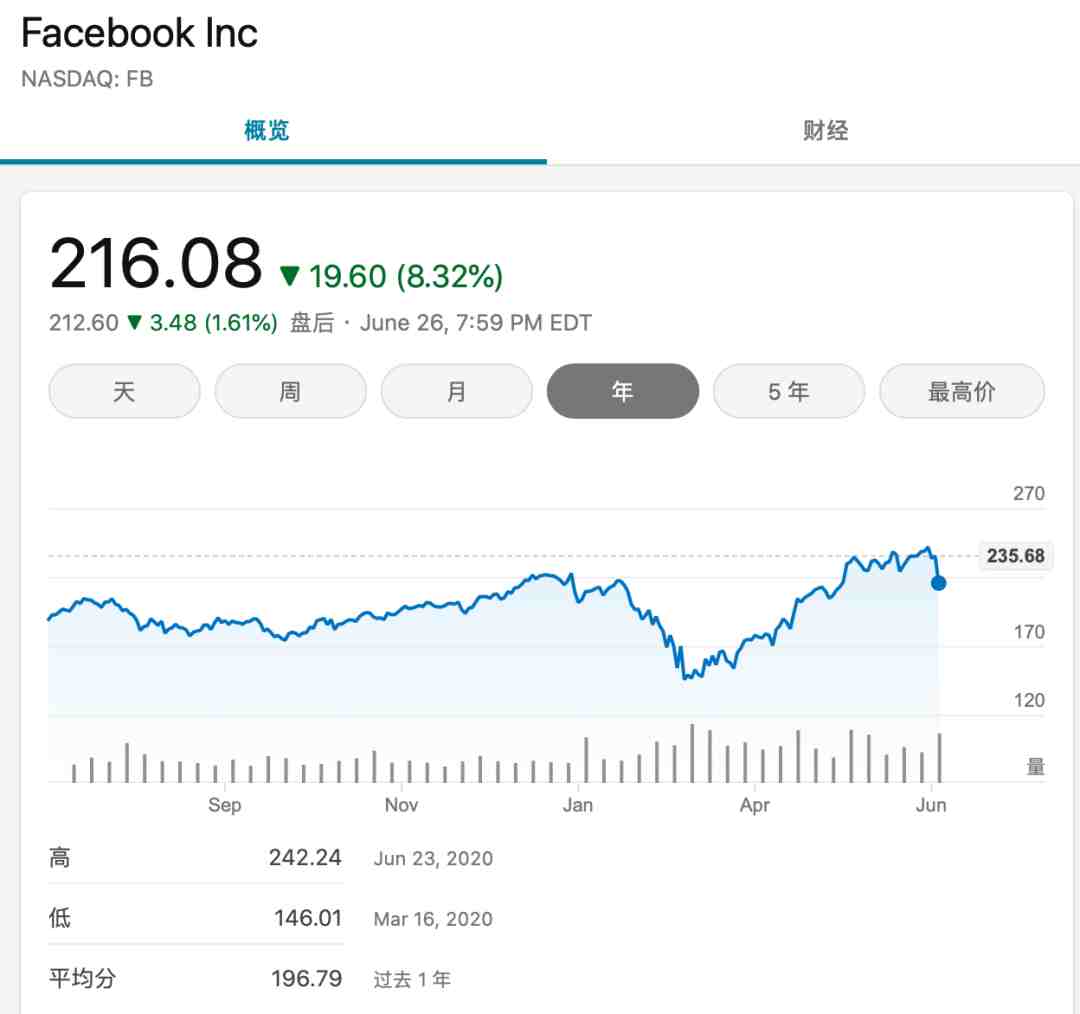Click the Jun label on chart axis
The image size is (1080, 1014).
pyautogui.click(x=931, y=805)
